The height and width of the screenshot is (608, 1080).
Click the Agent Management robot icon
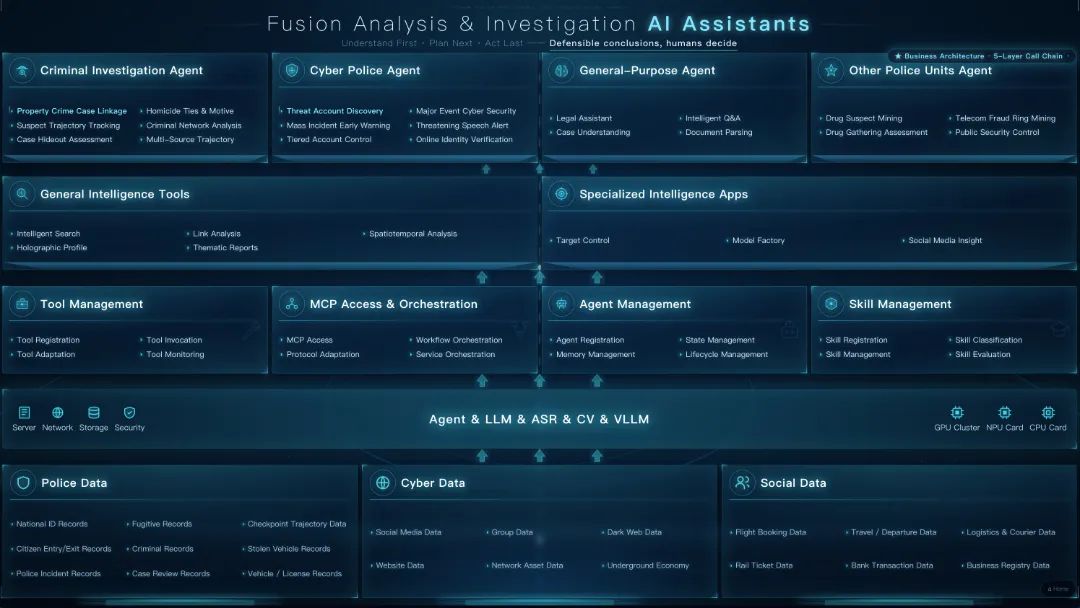tap(561, 304)
